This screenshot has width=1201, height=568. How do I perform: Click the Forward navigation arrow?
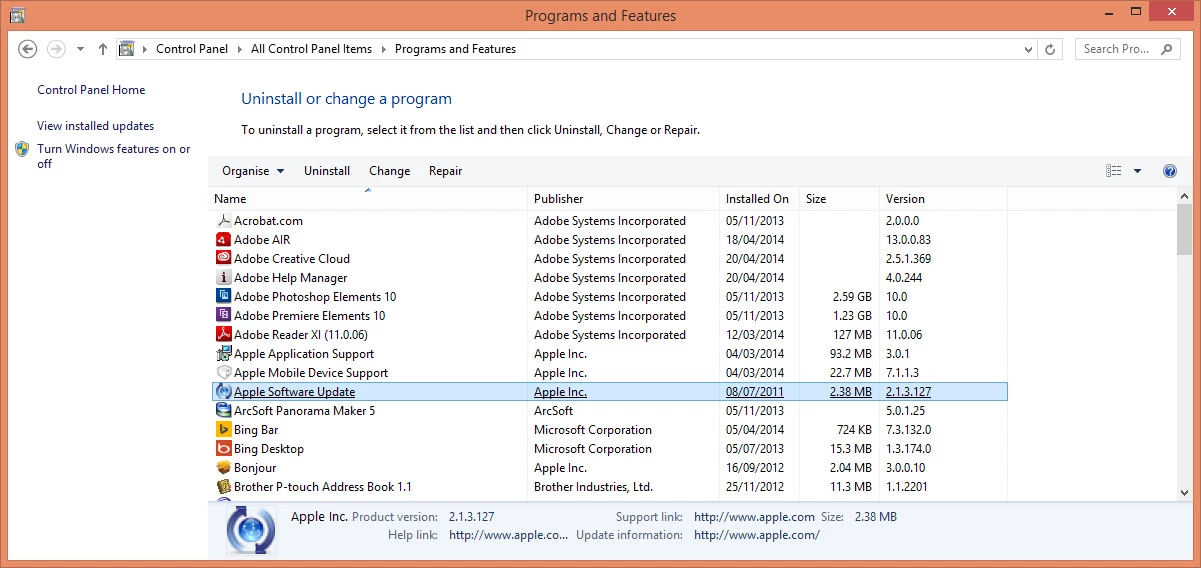click(56, 49)
